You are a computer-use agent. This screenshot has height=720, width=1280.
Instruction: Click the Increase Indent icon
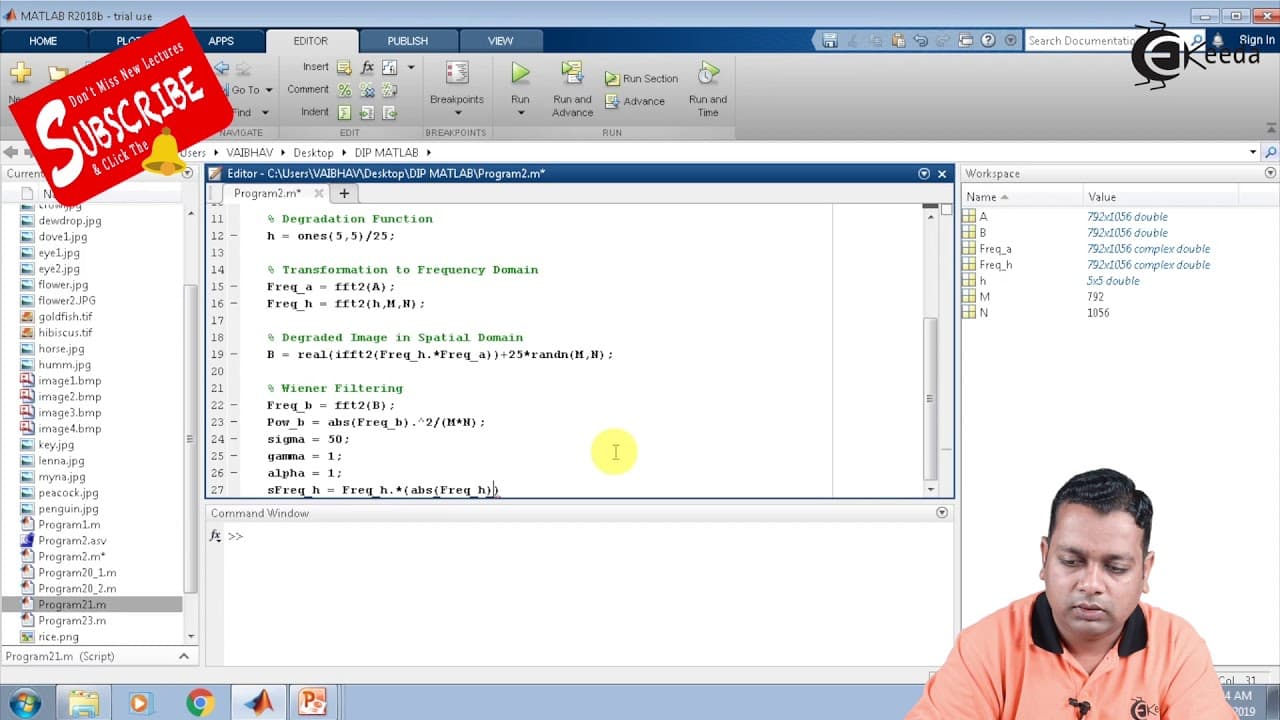click(x=367, y=113)
